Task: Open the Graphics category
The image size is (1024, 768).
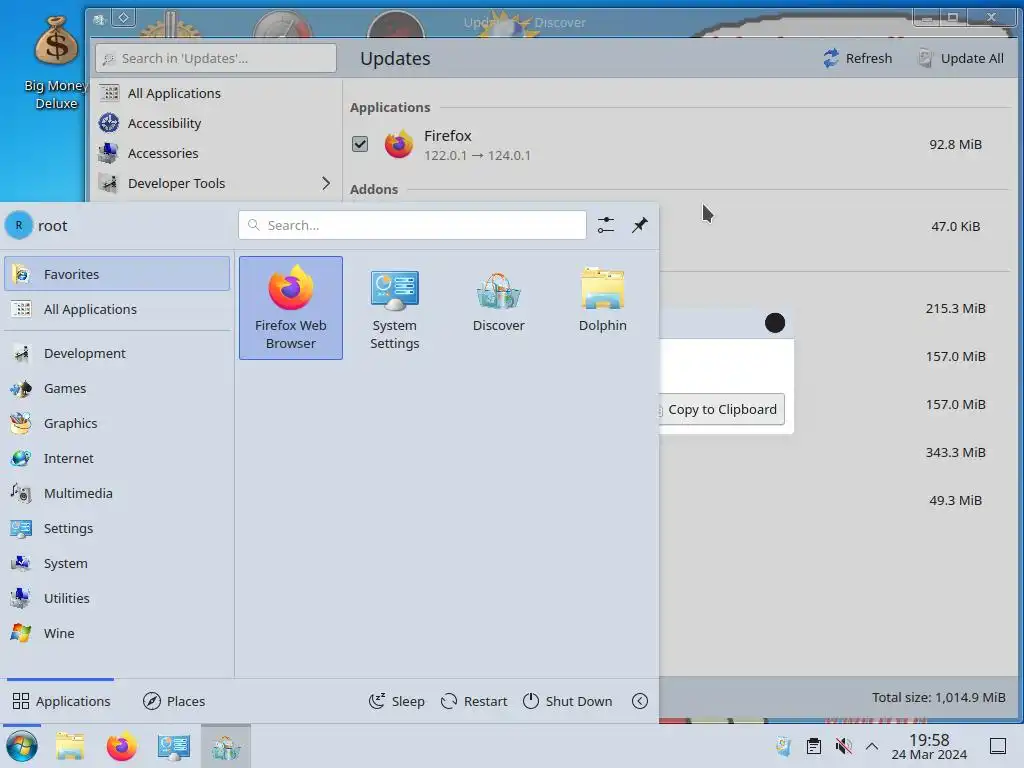Action: click(117, 423)
